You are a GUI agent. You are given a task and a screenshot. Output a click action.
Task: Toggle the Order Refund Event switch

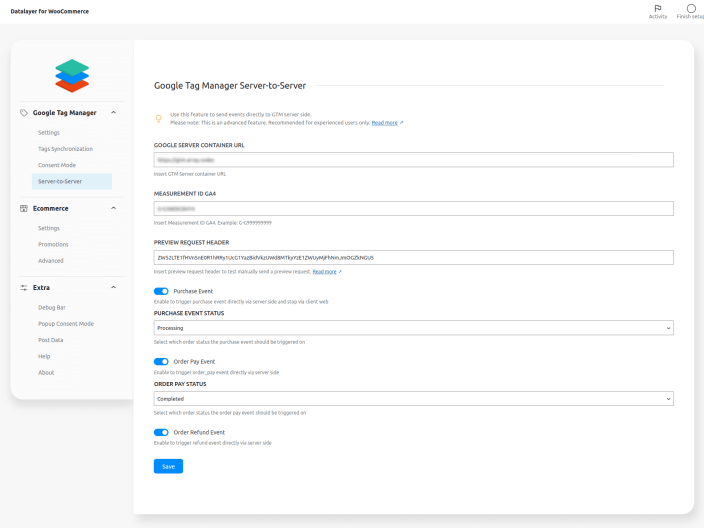(161, 433)
